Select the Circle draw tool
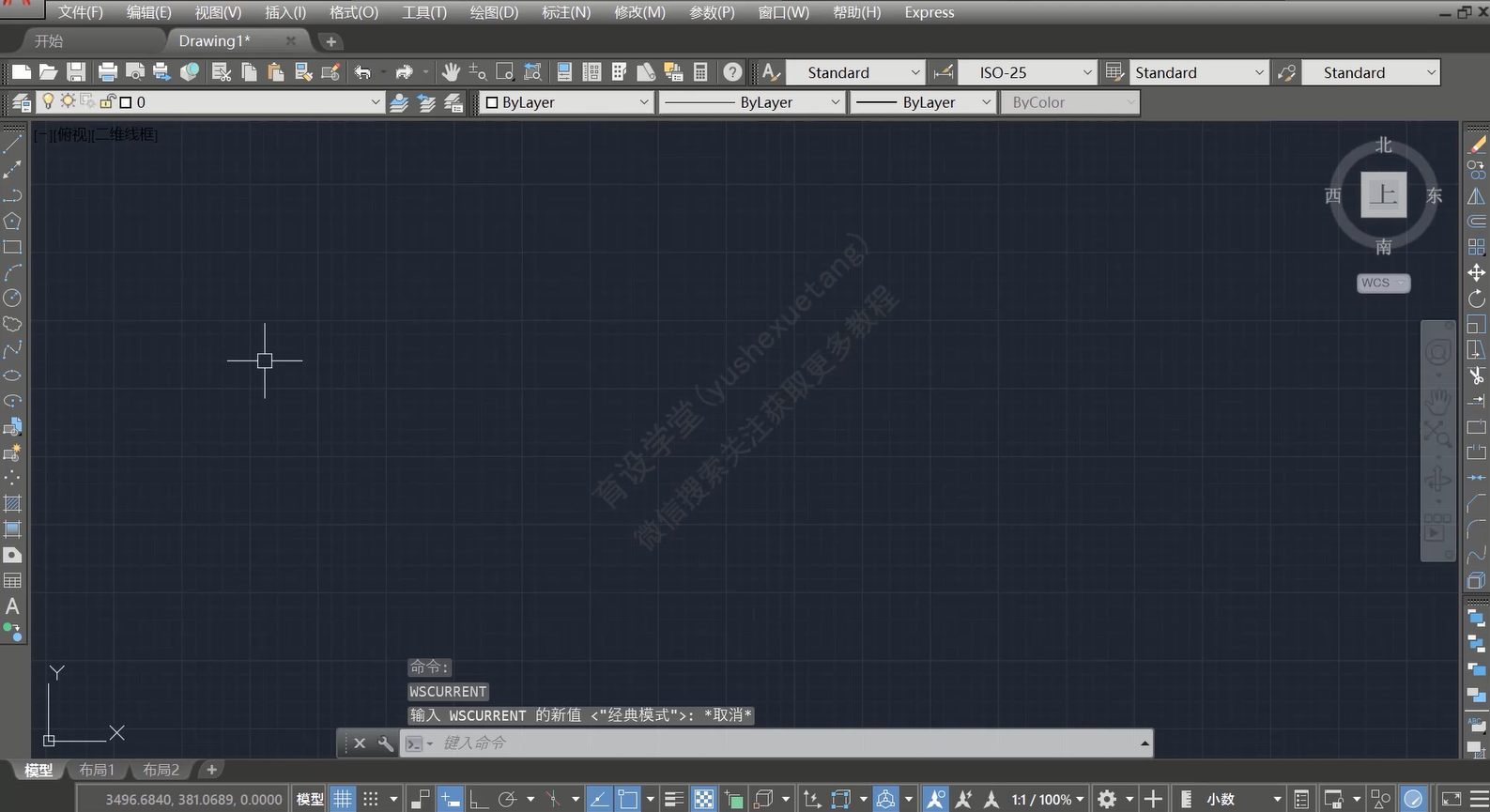The width and height of the screenshot is (1490, 812). pyautogui.click(x=12, y=299)
